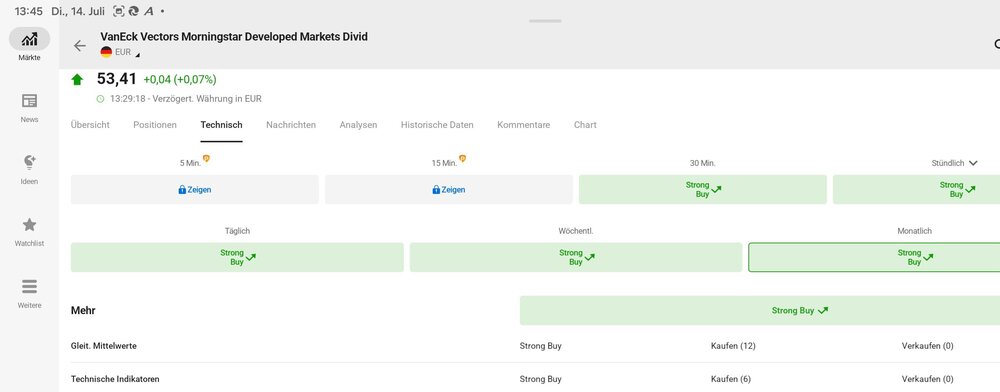
Task: Open the Watchlist star section
Action: (29, 231)
